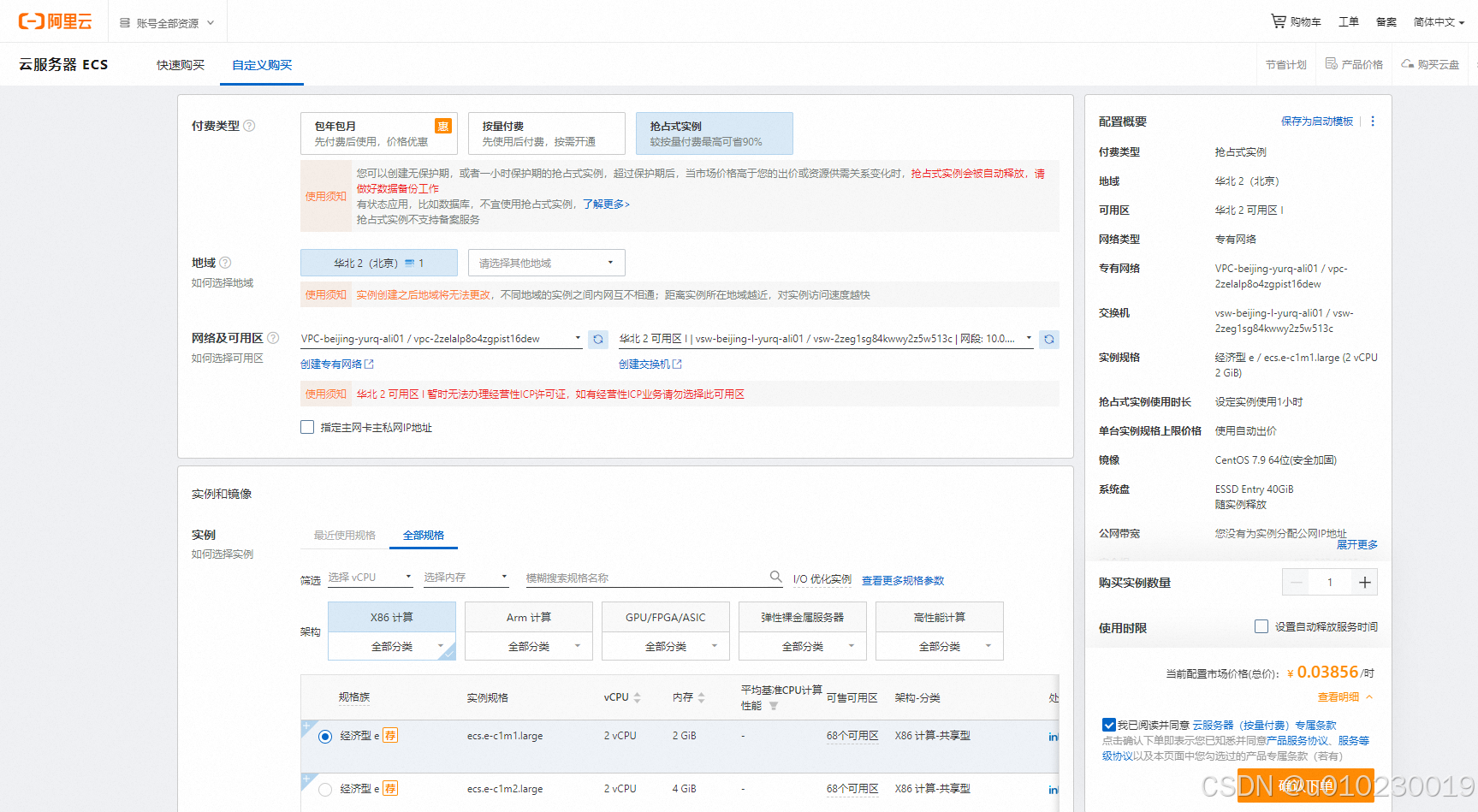Click the product pricing icon
Image resolution: width=1478 pixels, height=812 pixels.
point(1331,64)
